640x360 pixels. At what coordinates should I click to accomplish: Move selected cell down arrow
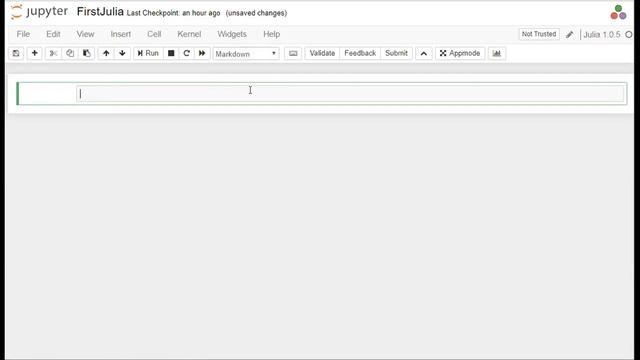coord(122,53)
